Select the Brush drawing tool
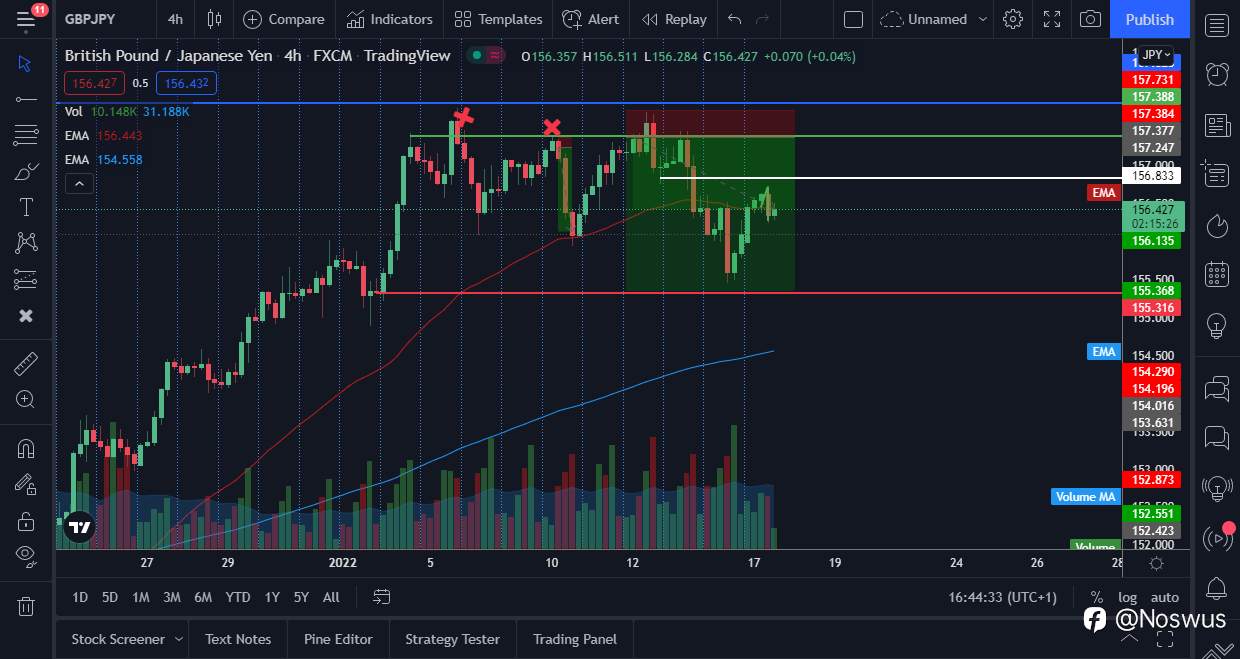Screen dimensions: 1240x659 [26, 171]
